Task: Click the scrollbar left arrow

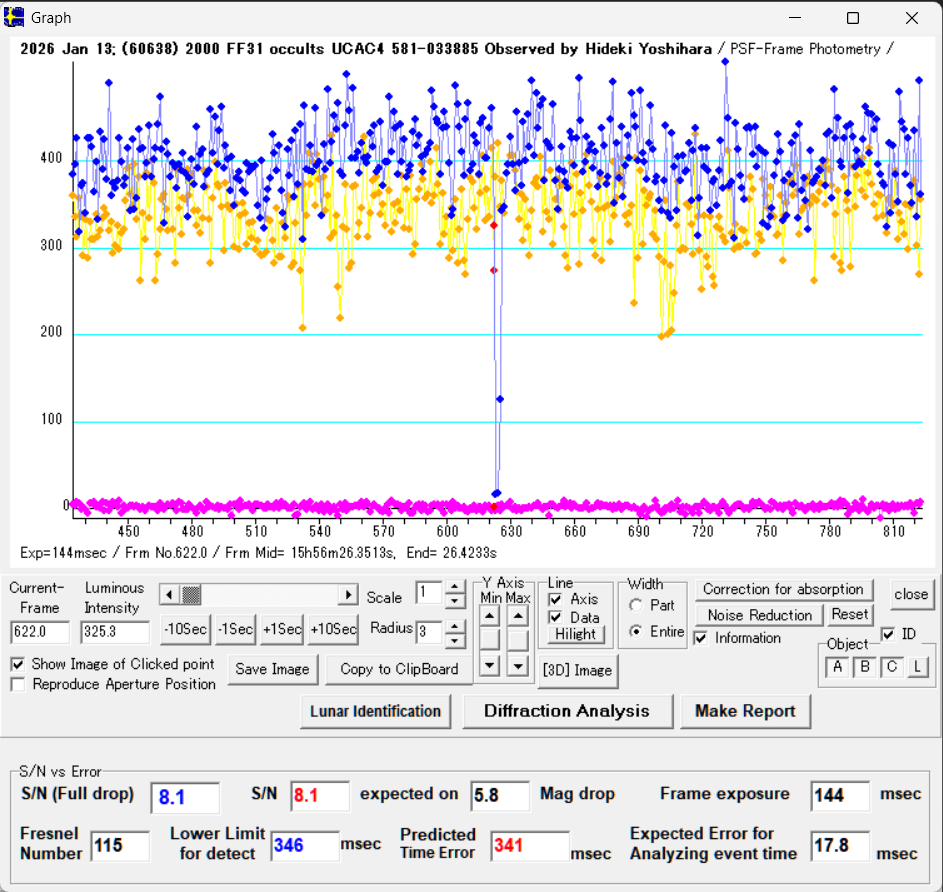Action: pyautogui.click(x=168, y=595)
